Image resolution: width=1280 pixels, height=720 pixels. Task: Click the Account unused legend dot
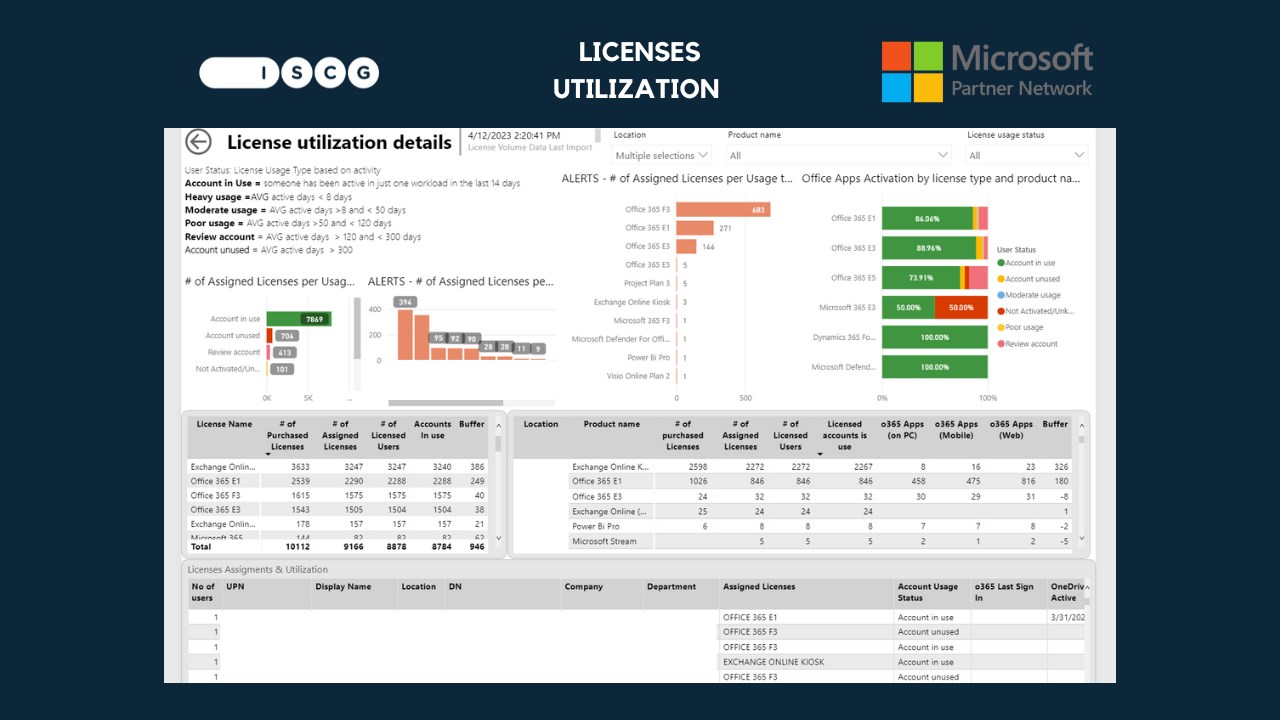coord(1000,279)
